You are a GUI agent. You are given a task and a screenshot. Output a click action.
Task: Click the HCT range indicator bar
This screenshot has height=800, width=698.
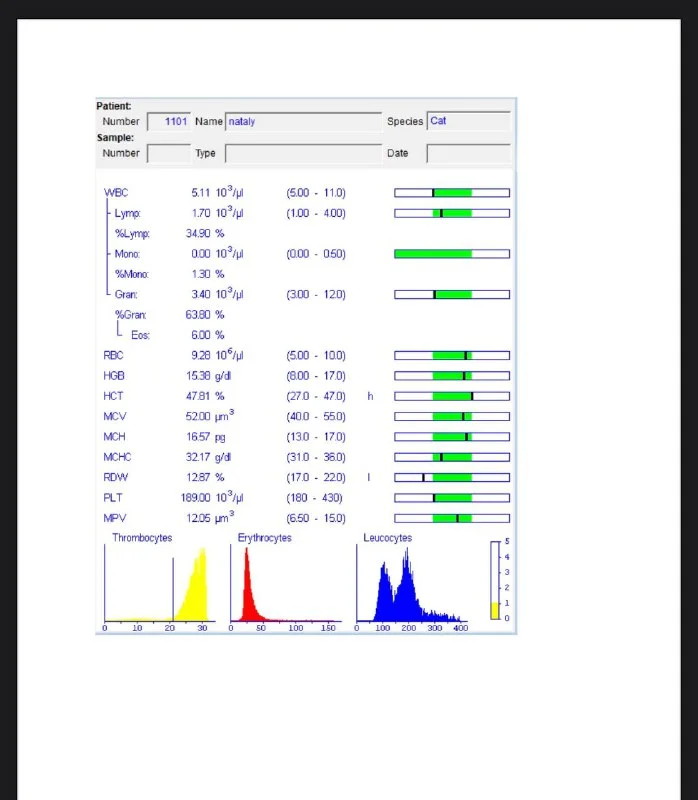pyautogui.click(x=452, y=396)
